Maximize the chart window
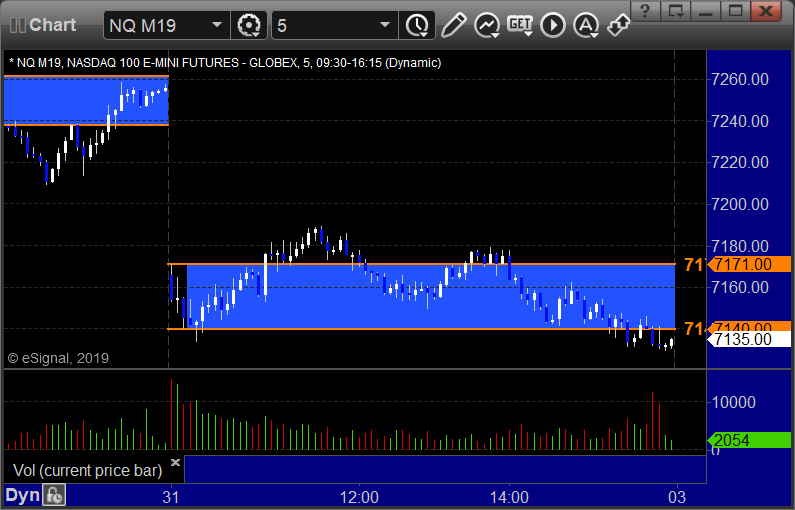Image resolution: width=795 pixels, height=510 pixels. 736,11
